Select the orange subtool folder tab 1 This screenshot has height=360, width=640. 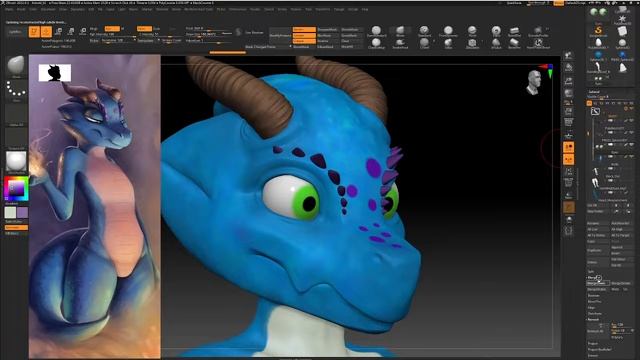[589, 103]
